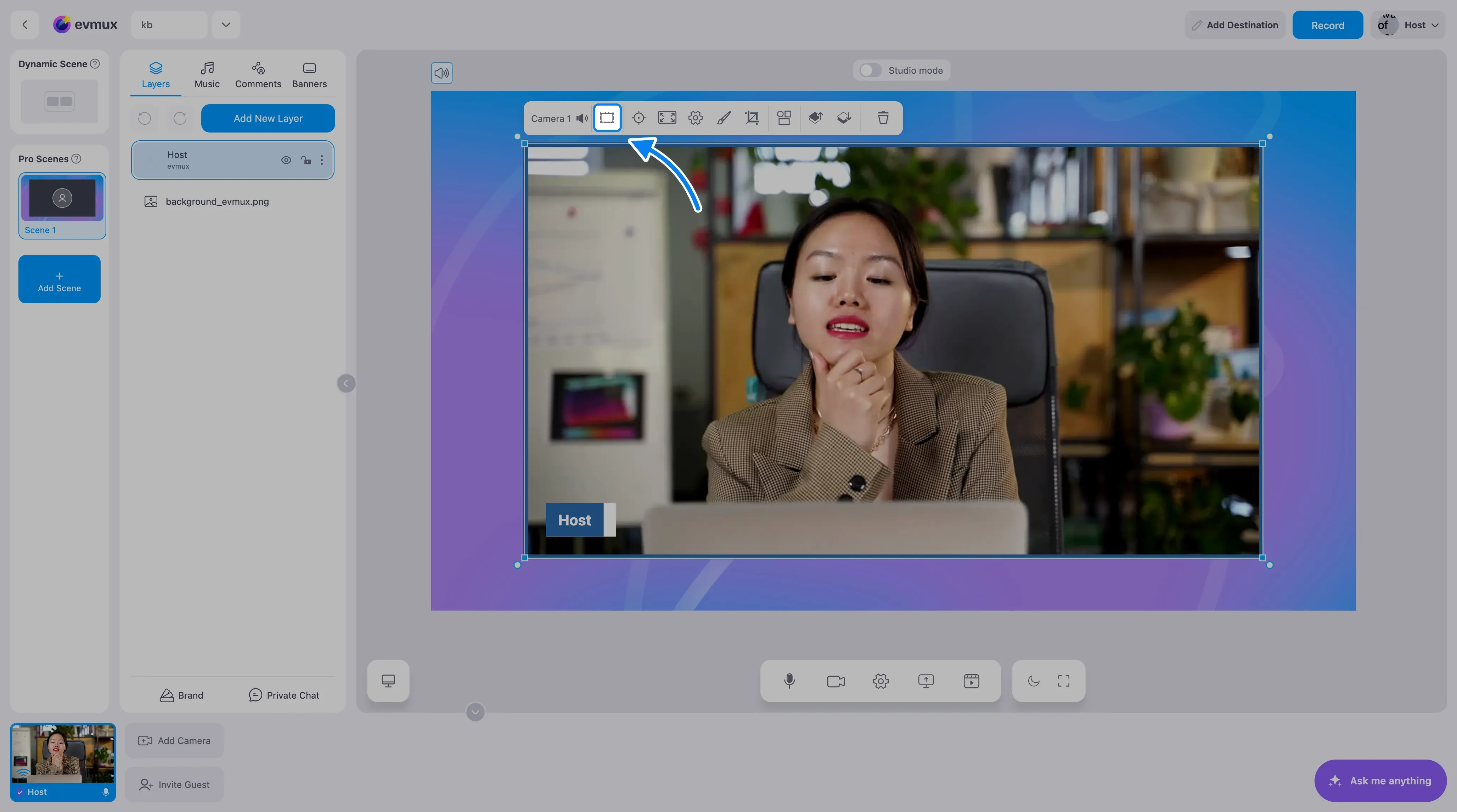Open the media player window icon
This screenshot has height=812, width=1457.
[971, 681]
